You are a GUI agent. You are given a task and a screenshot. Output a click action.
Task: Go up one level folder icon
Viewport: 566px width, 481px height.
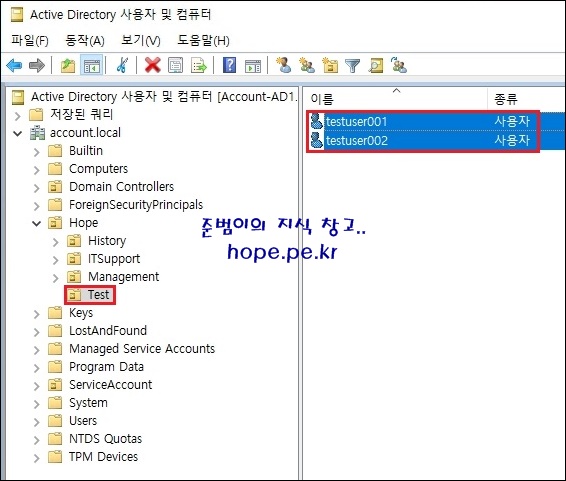tap(68, 66)
